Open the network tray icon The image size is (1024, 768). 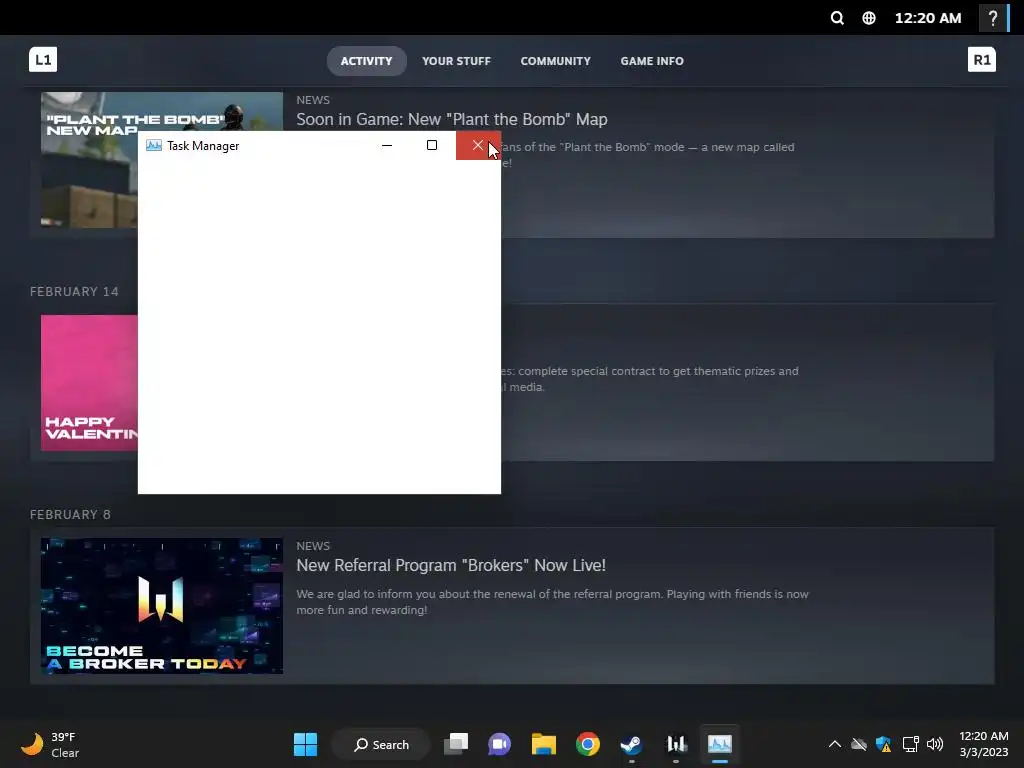tap(910, 744)
